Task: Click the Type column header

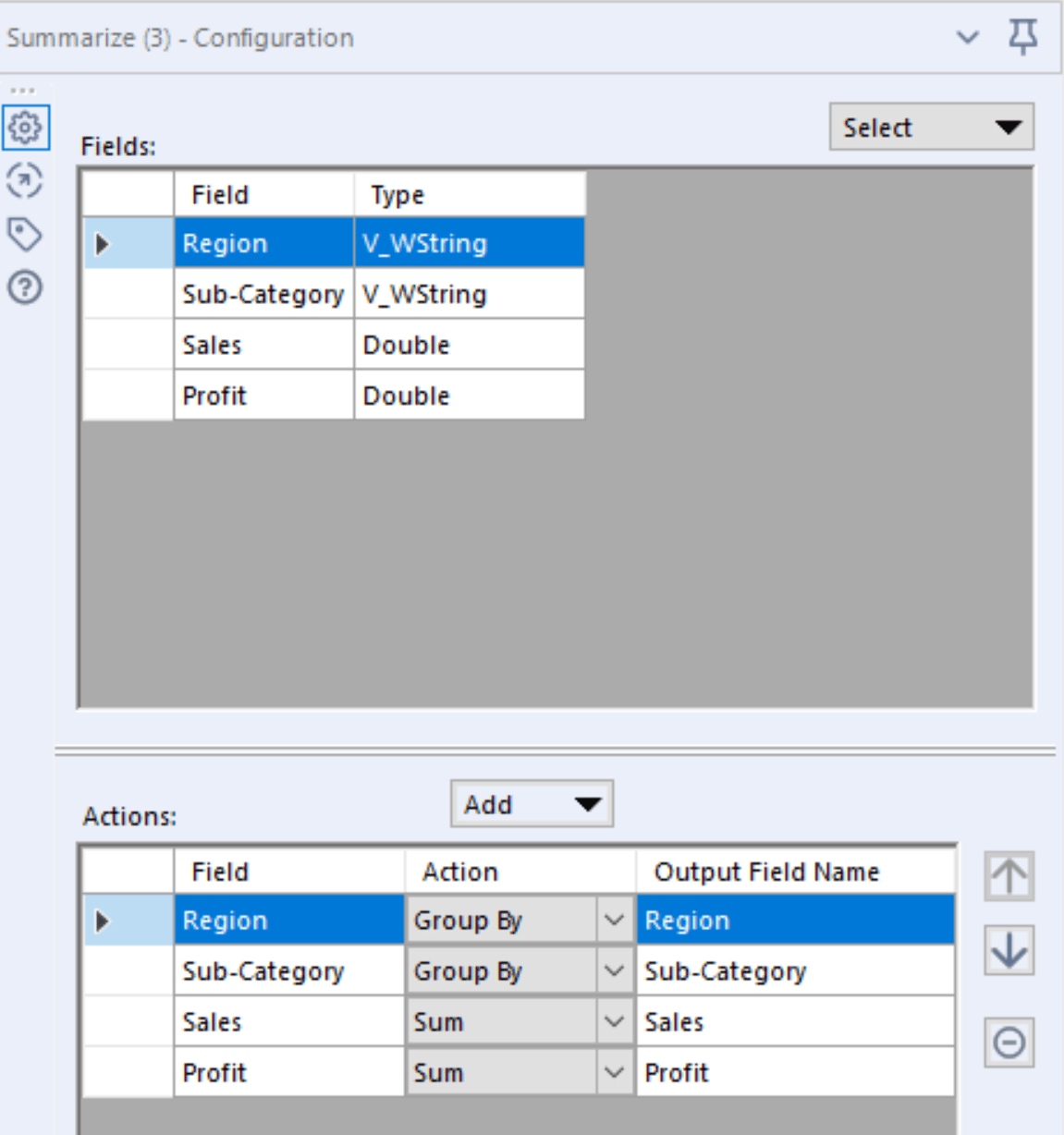Action: [470, 194]
